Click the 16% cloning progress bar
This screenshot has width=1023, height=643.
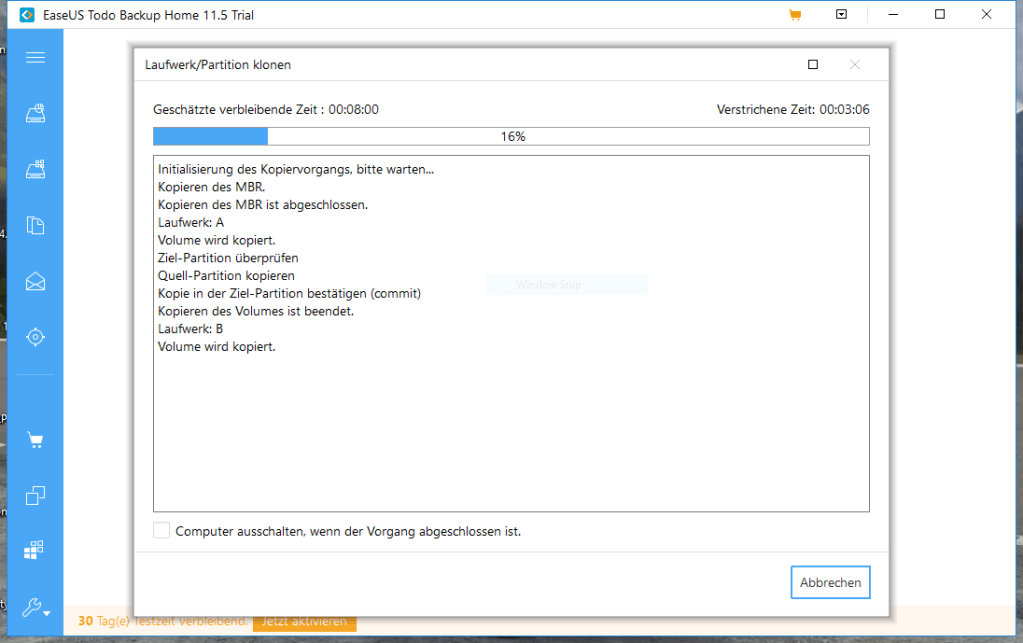[x=511, y=136]
